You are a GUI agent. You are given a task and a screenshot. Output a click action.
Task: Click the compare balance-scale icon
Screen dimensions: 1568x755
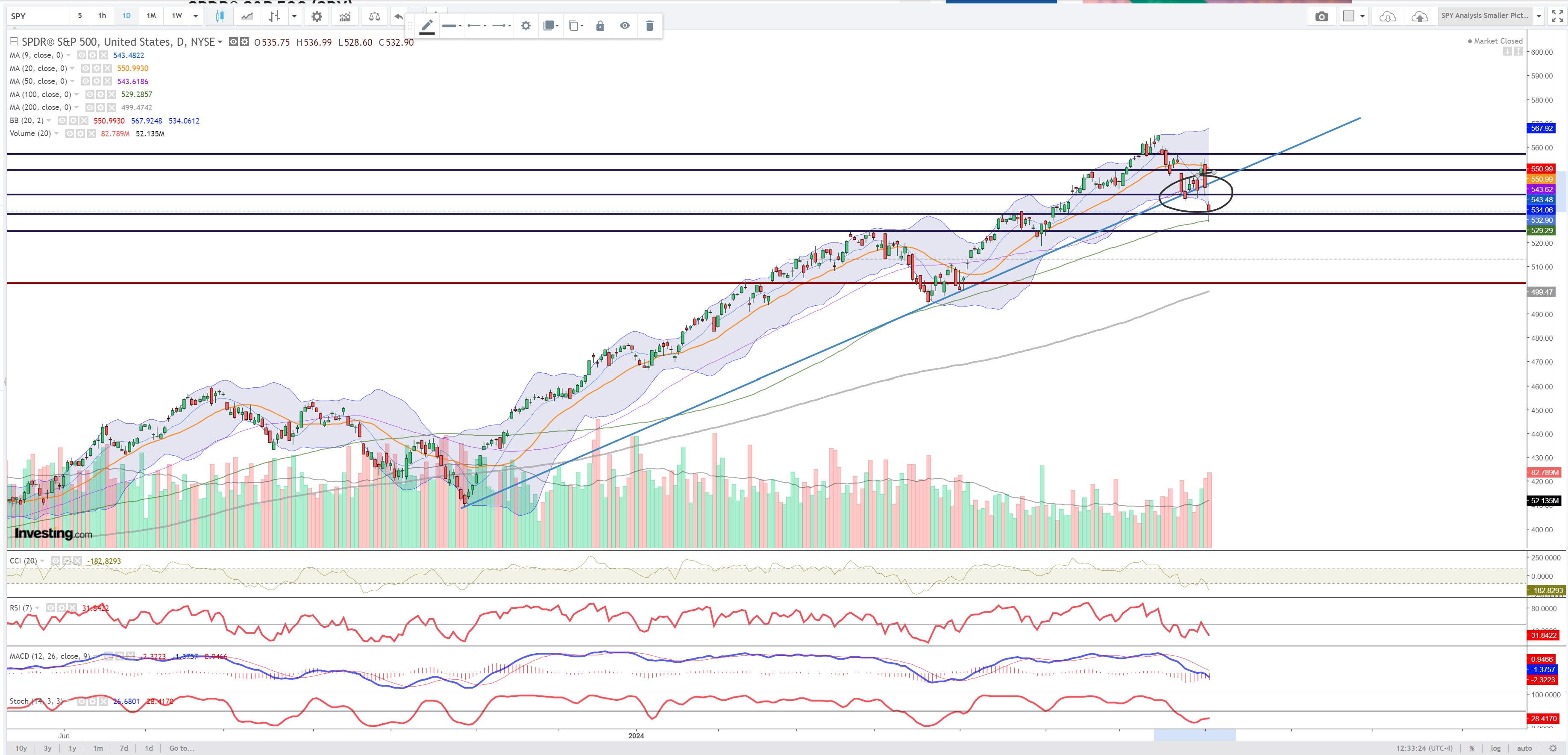374,16
